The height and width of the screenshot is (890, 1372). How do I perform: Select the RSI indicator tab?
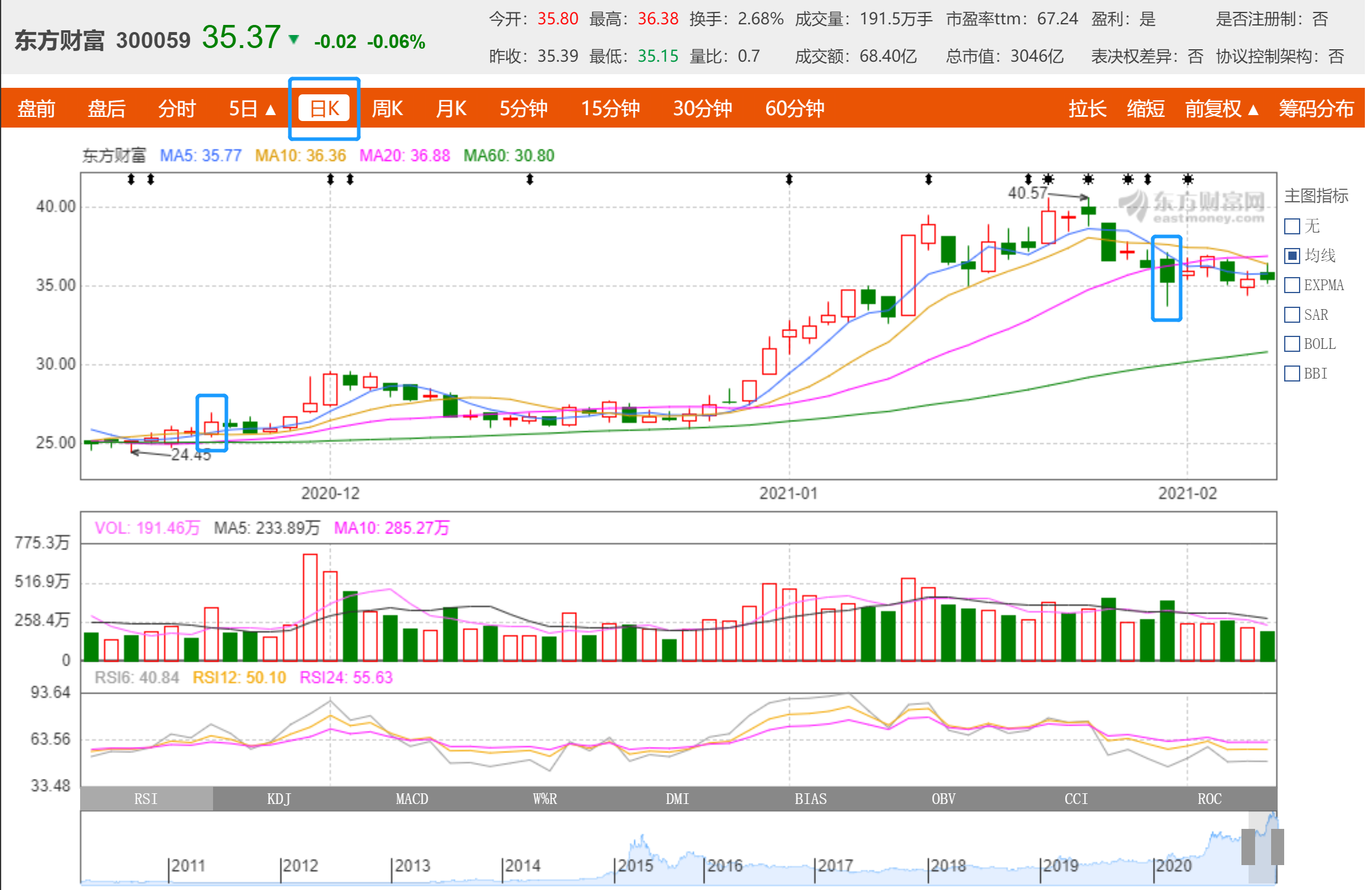pyautogui.click(x=146, y=799)
